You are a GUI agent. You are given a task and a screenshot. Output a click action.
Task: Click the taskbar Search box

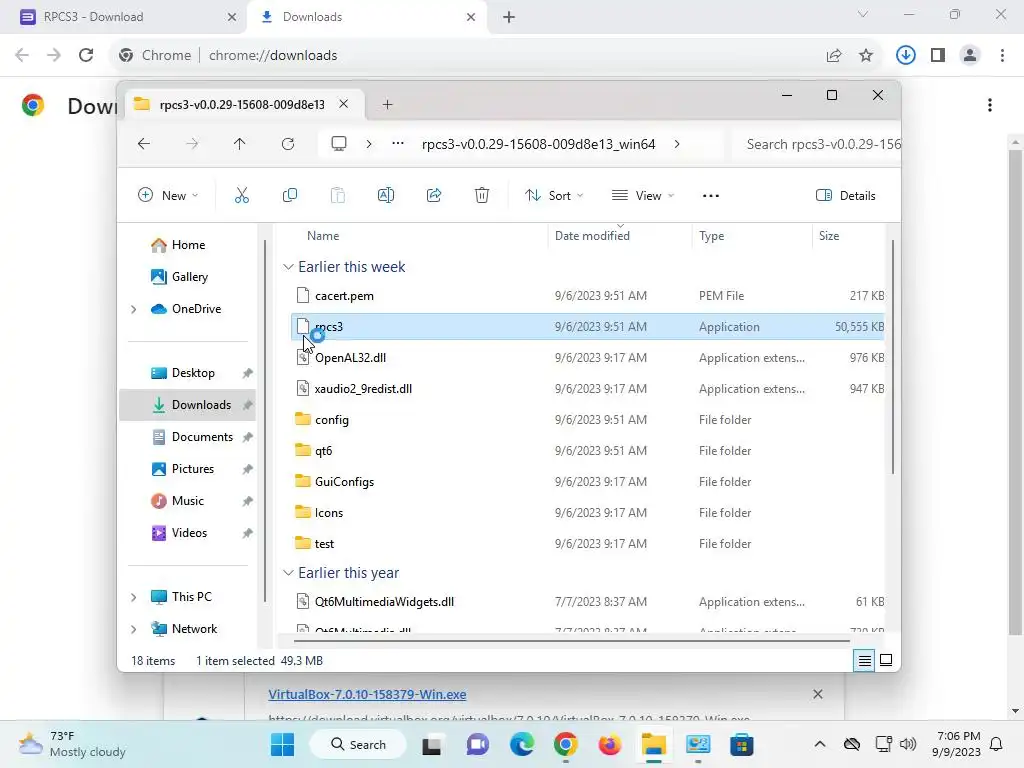358,744
